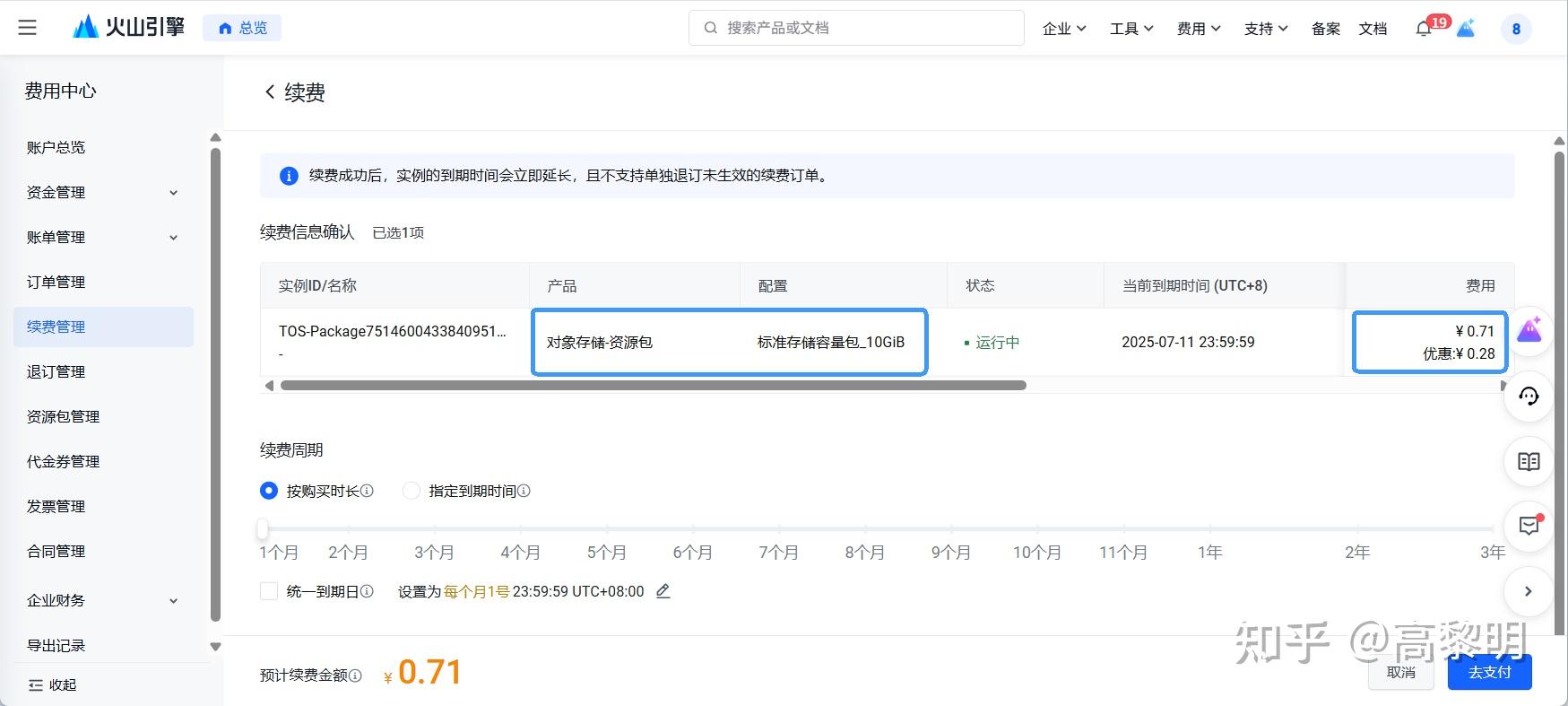
Task: Click the sidebar scroll down arrow
Action: click(215, 646)
